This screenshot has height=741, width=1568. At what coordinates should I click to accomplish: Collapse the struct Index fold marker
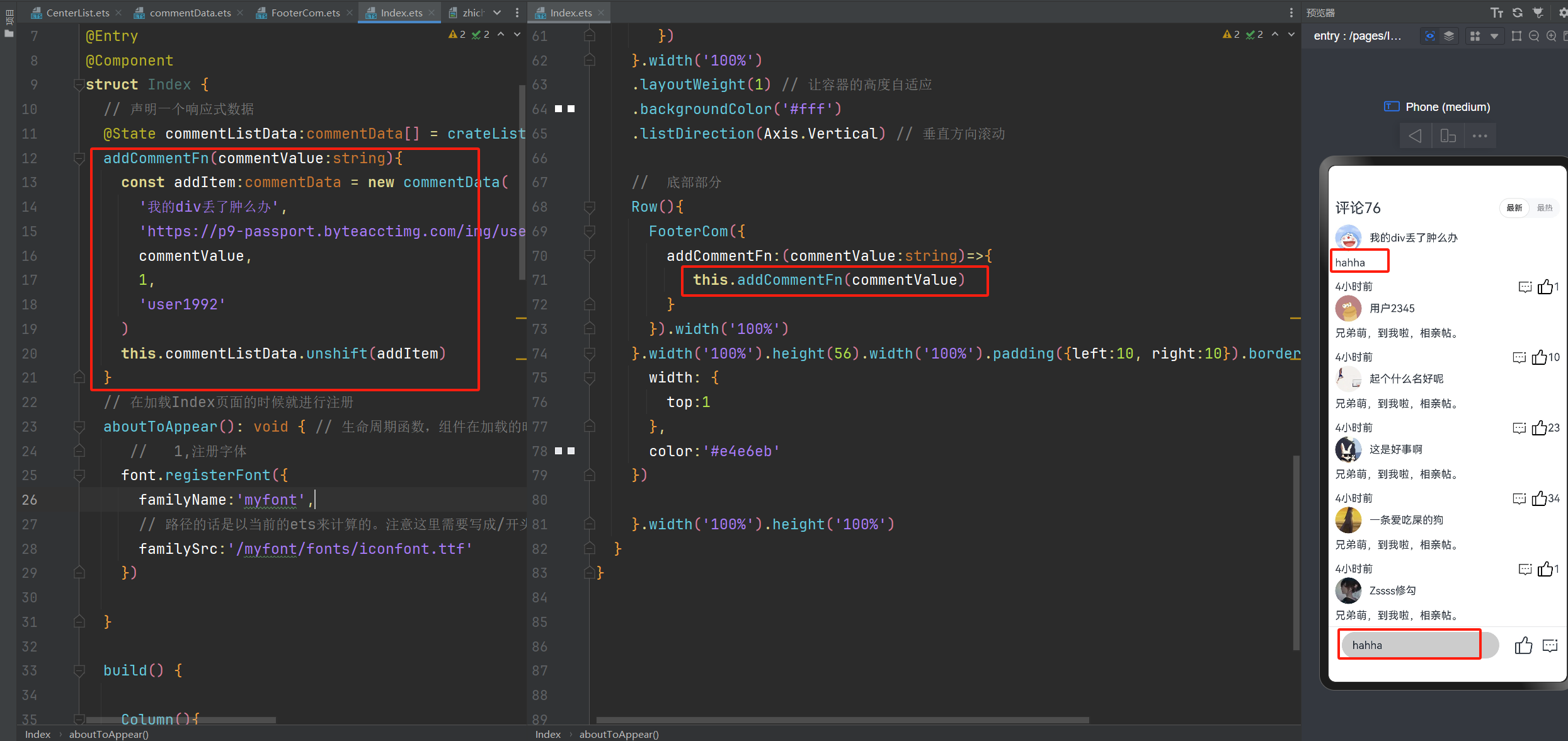click(79, 84)
